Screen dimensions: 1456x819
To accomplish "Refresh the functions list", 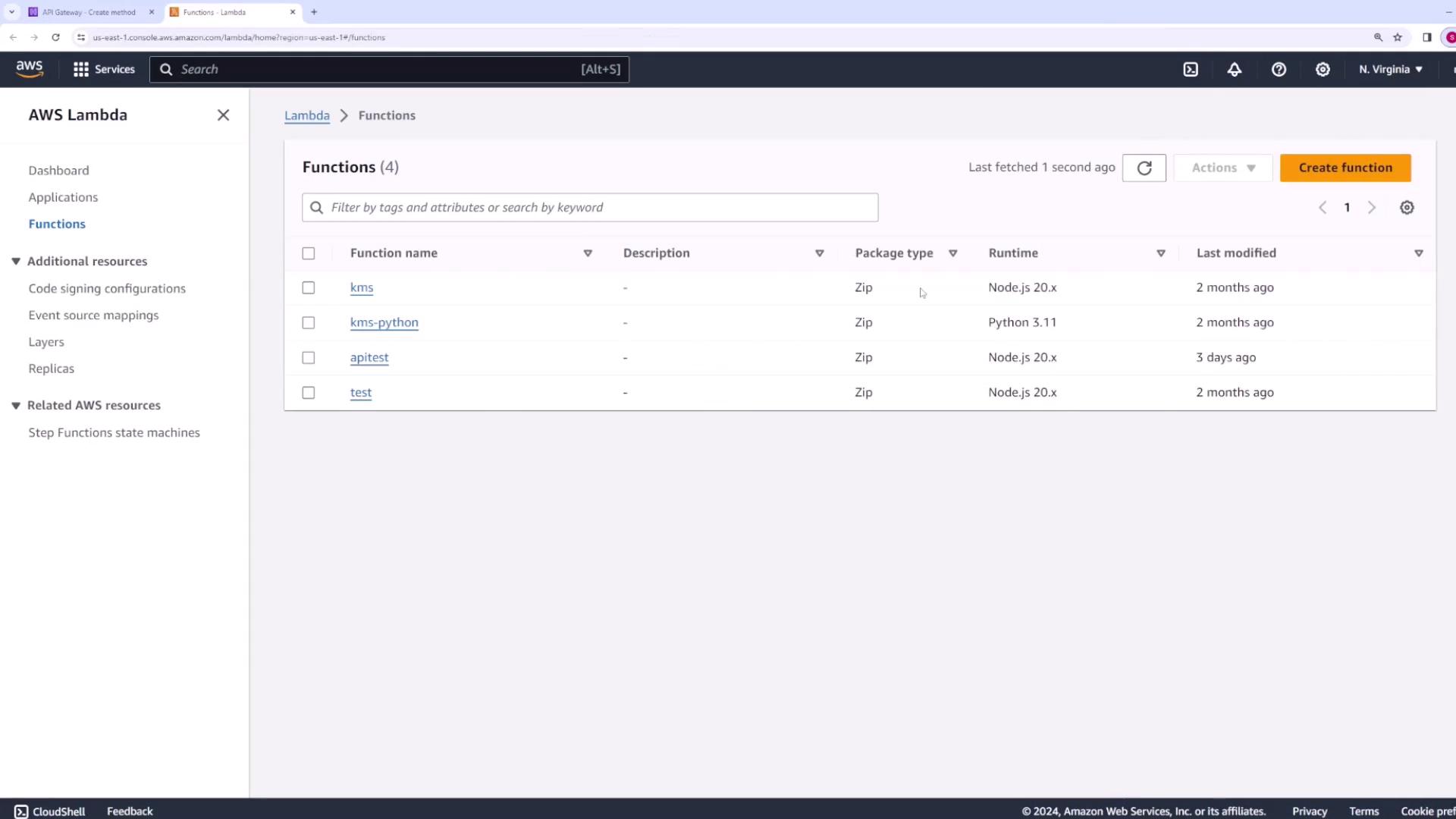I will tap(1144, 168).
